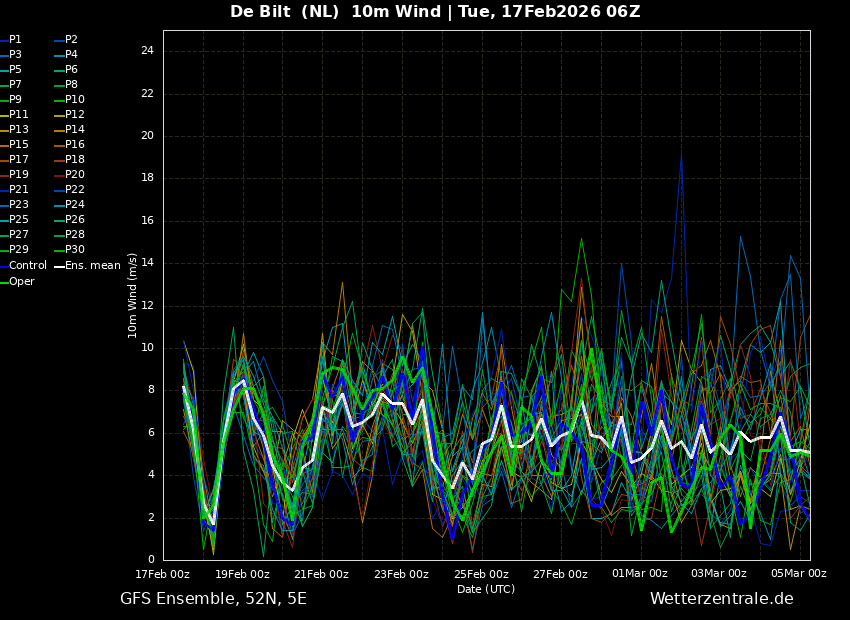Click the Date (UTC) axis title
The height and width of the screenshot is (620, 850).
point(486,589)
